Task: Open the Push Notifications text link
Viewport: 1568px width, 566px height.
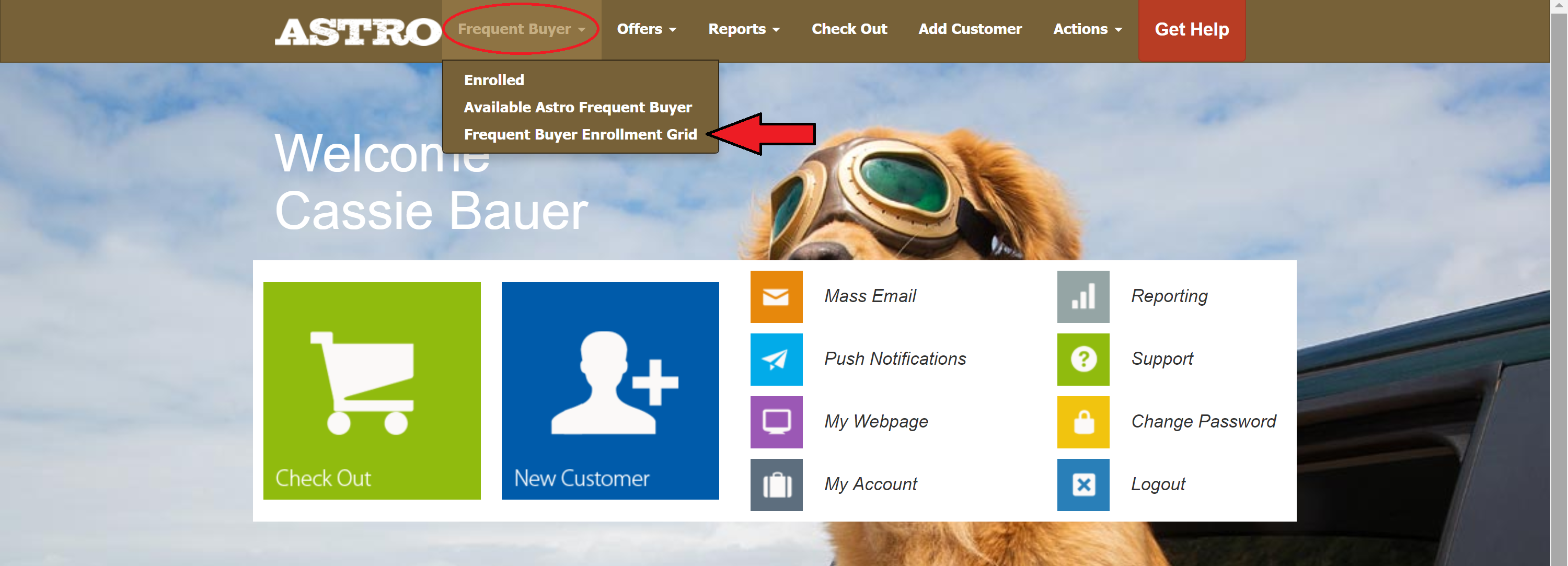Action: click(895, 359)
